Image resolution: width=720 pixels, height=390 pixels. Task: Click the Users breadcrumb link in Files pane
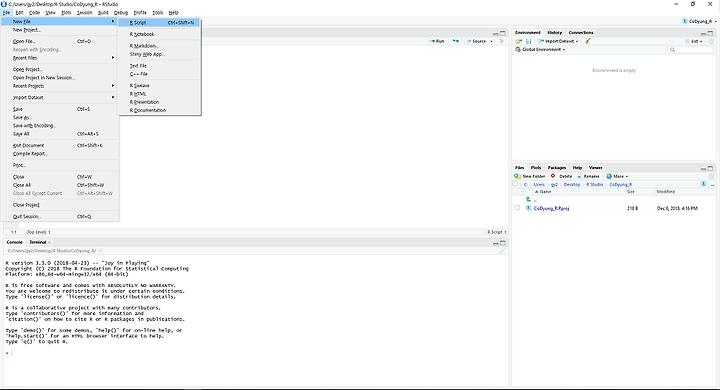[539, 185]
